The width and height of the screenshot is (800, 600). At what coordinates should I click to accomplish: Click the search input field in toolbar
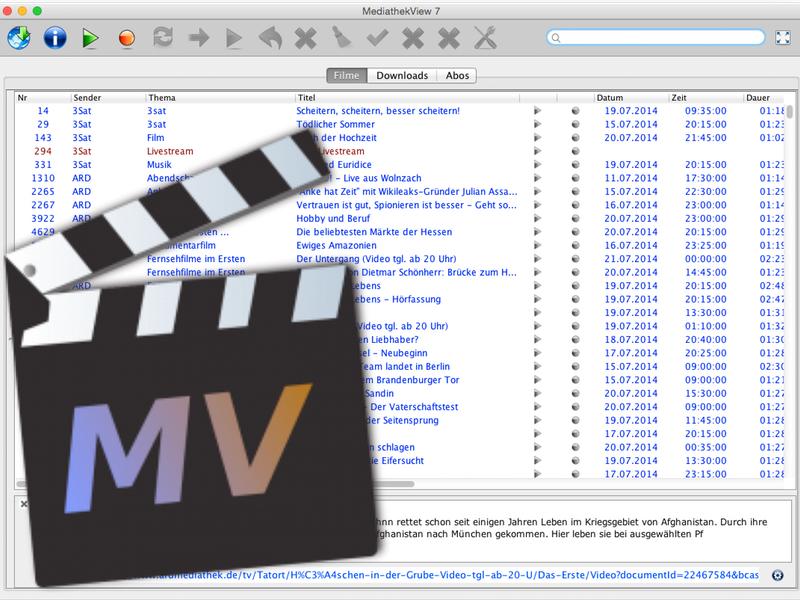tap(656, 37)
